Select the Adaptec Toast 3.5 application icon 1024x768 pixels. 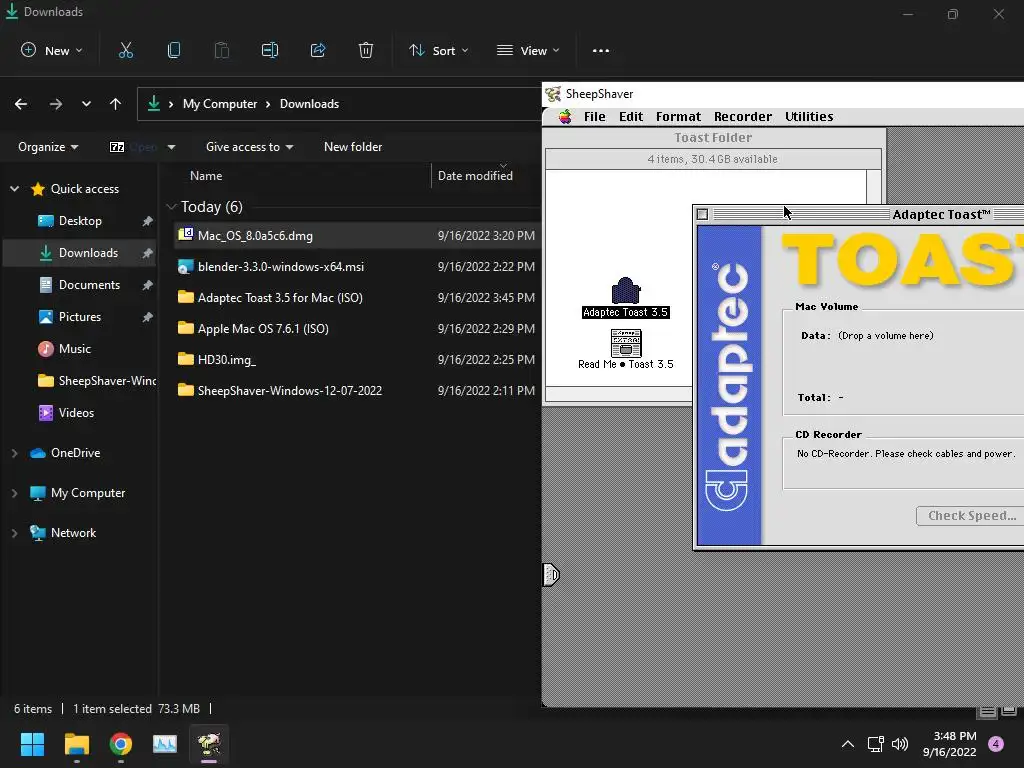pos(626,291)
